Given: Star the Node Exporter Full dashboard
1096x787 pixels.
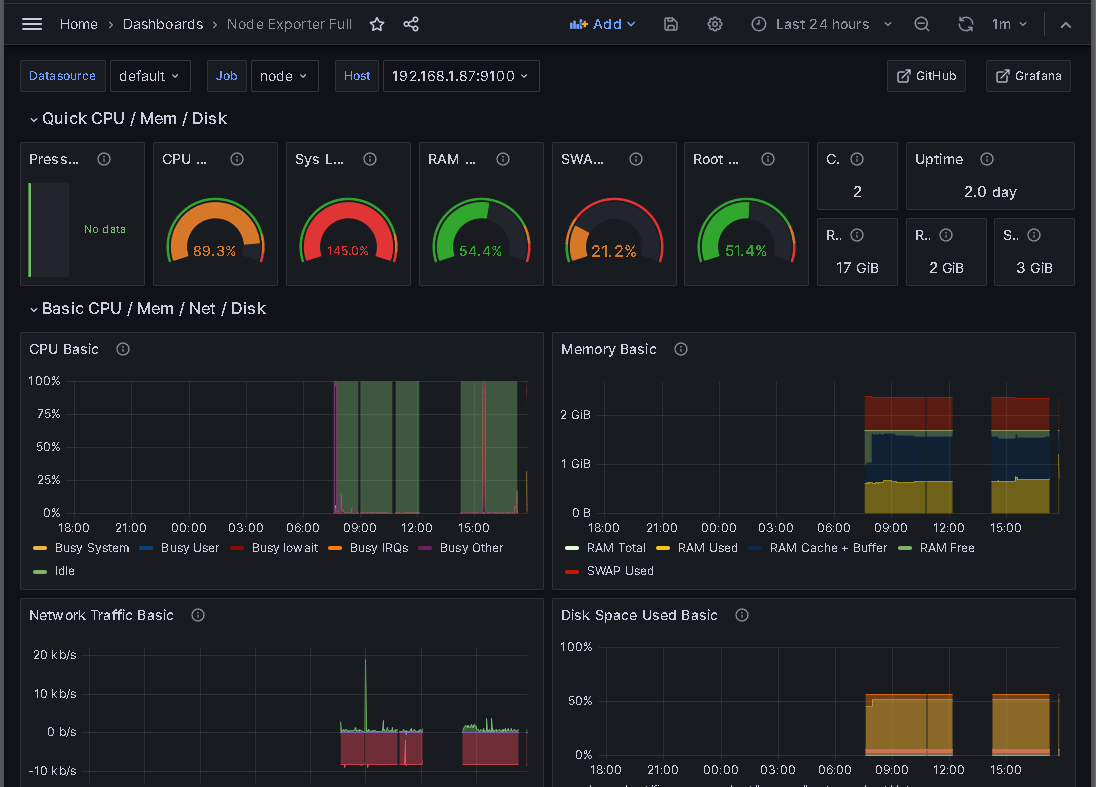Looking at the screenshot, I should coord(377,24).
